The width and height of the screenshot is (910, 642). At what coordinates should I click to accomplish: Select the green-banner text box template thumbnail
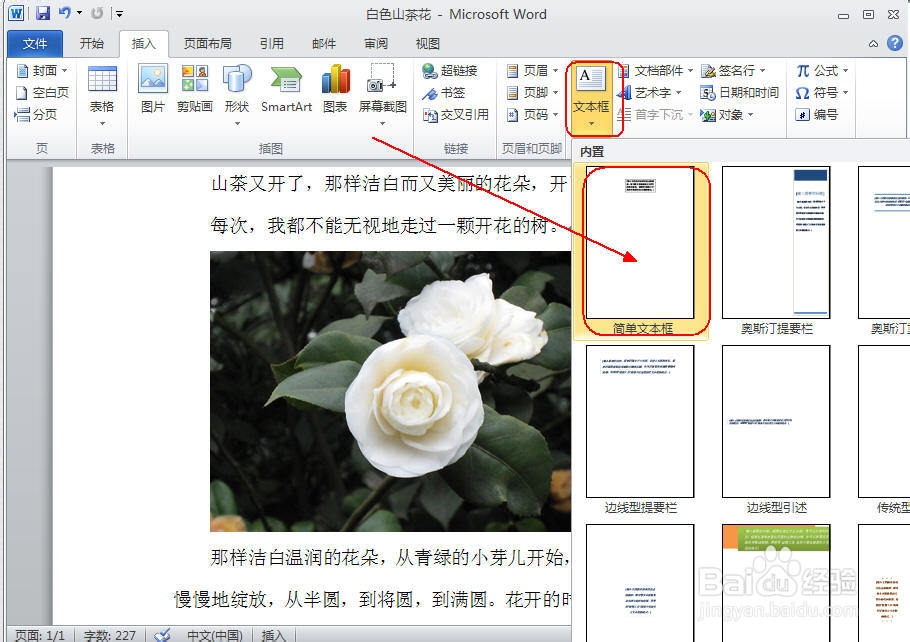[x=776, y=582]
